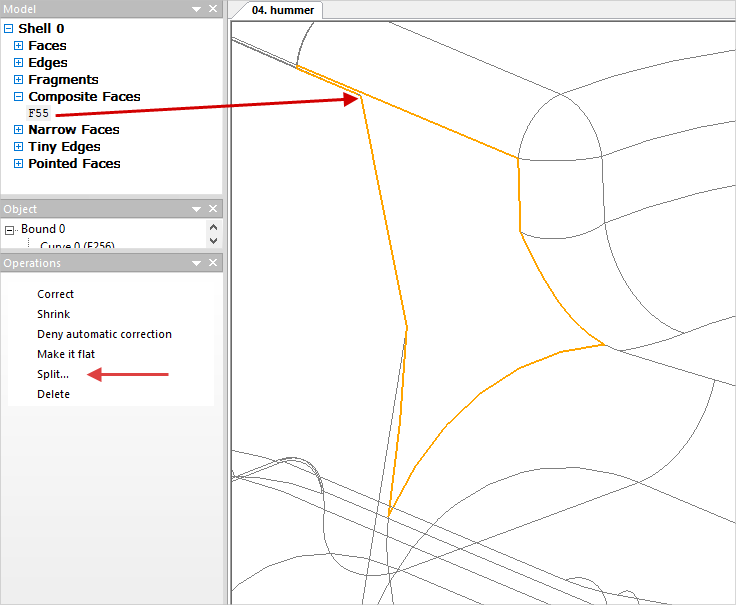736x605 pixels.
Task: Expand the Narrow Faces node
Action: coord(18,130)
